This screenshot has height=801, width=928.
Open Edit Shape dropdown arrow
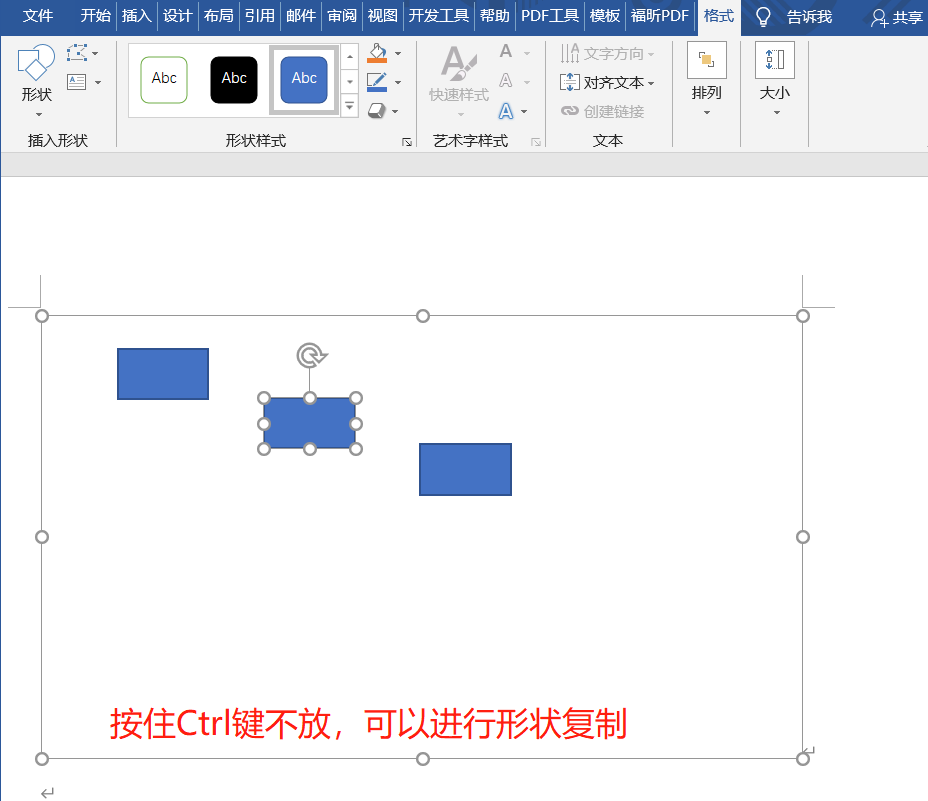coord(95,53)
